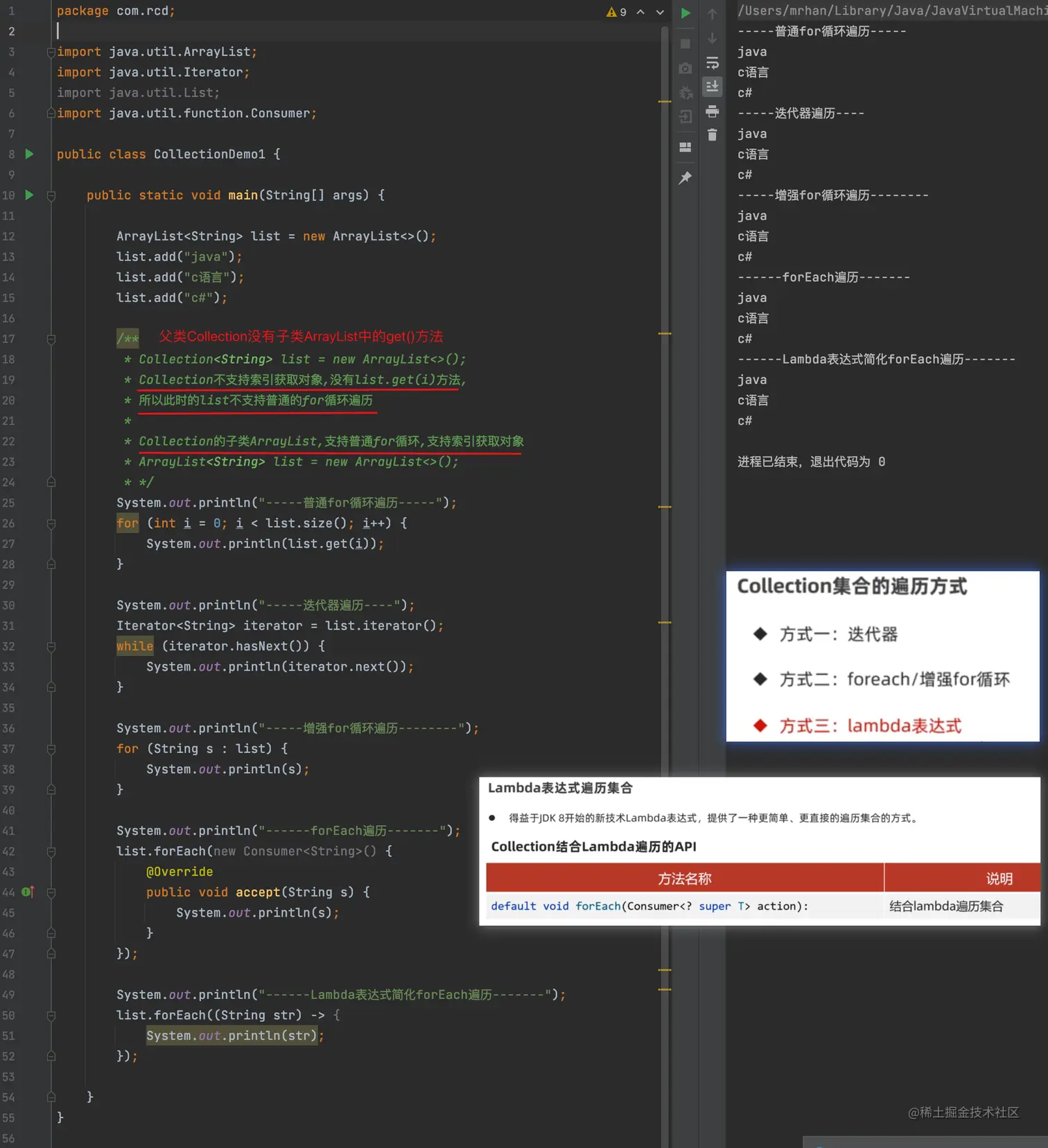
Task: Click the 'list.add("java");' statement
Action: (180, 256)
